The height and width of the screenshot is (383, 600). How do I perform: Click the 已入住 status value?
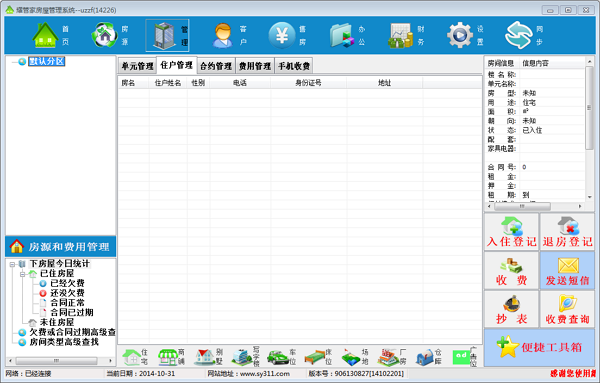point(532,130)
